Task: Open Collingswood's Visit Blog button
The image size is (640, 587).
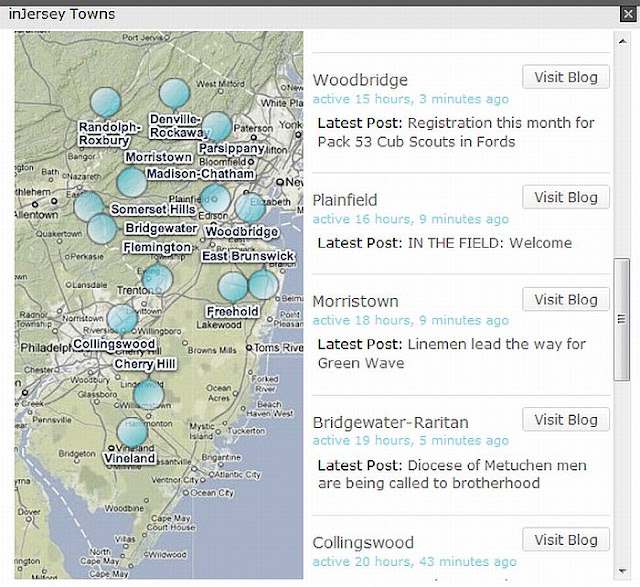Action: click(566, 540)
